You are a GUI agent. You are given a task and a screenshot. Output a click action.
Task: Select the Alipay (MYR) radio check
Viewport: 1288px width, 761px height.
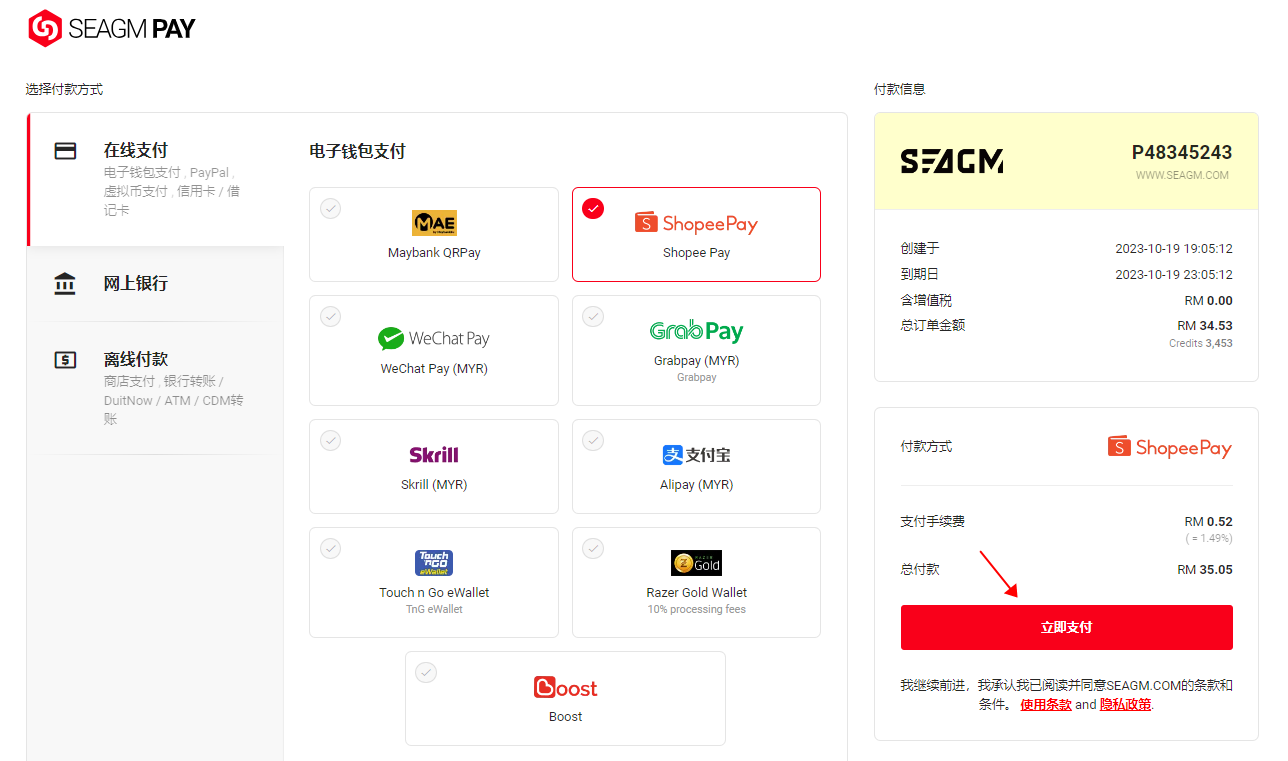593,440
